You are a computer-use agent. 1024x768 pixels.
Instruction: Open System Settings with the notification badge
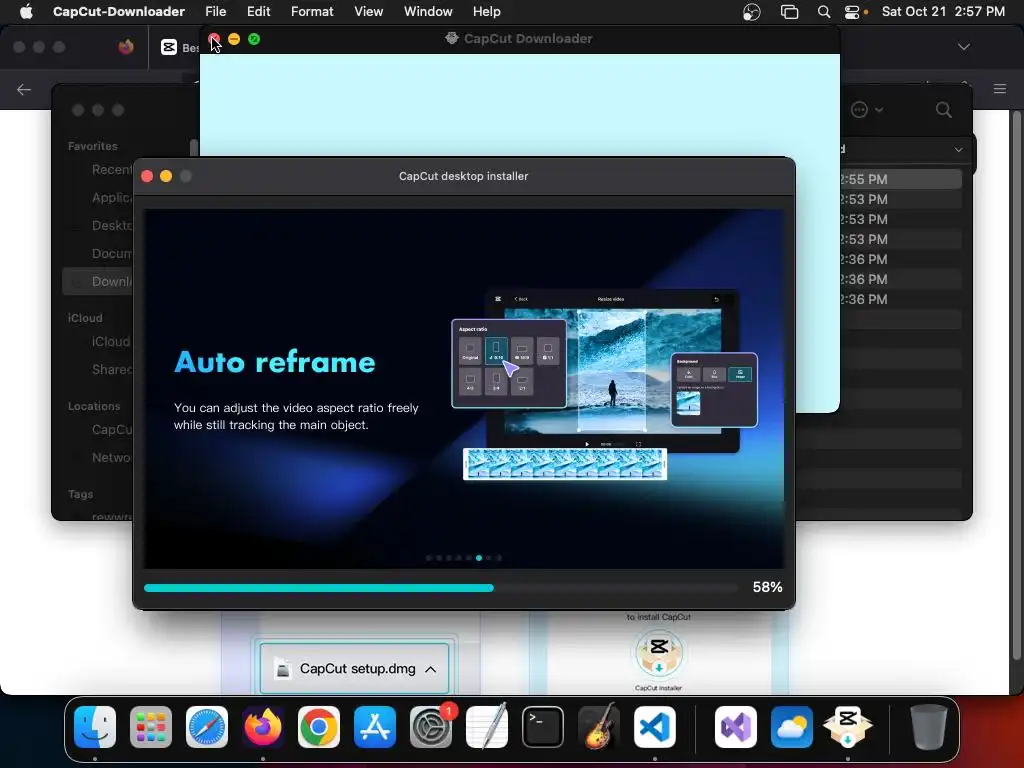tap(431, 727)
